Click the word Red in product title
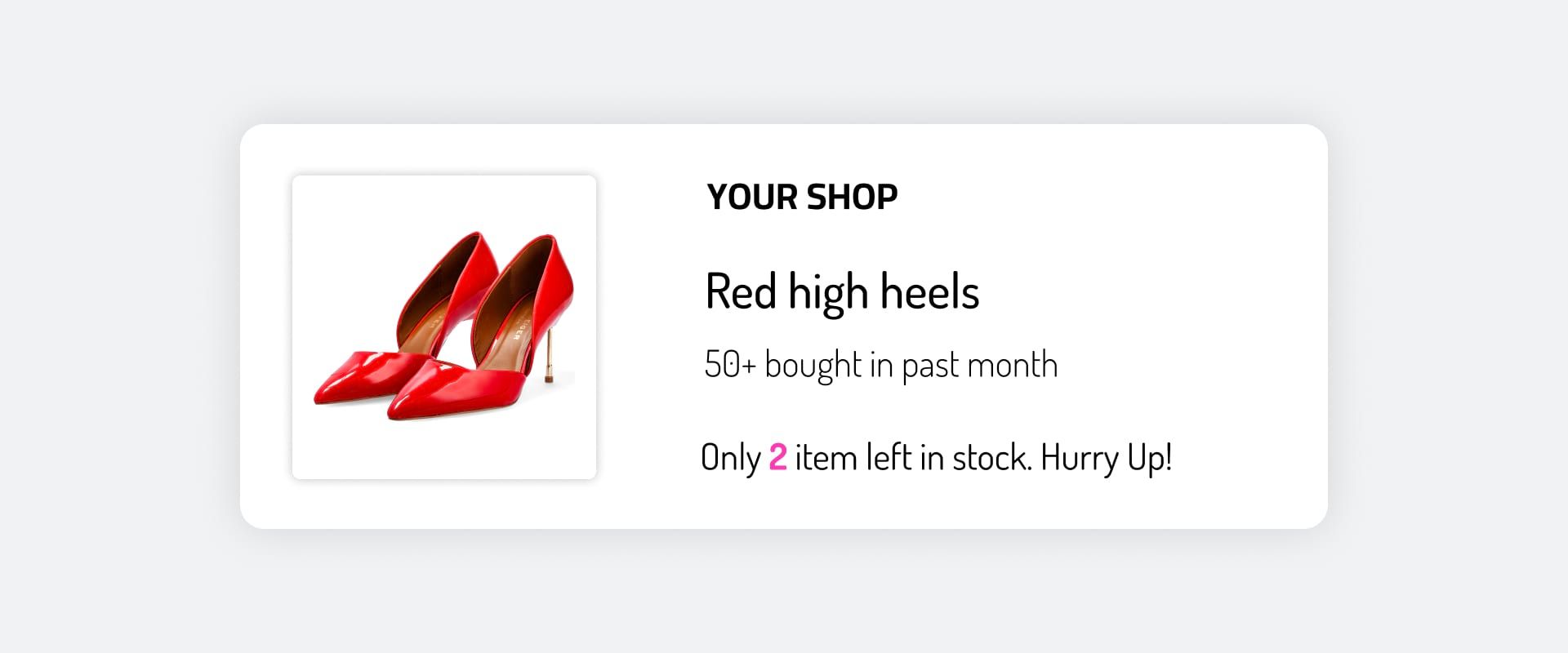This screenshot has width=1568, height=653. [x=740, y=291]
